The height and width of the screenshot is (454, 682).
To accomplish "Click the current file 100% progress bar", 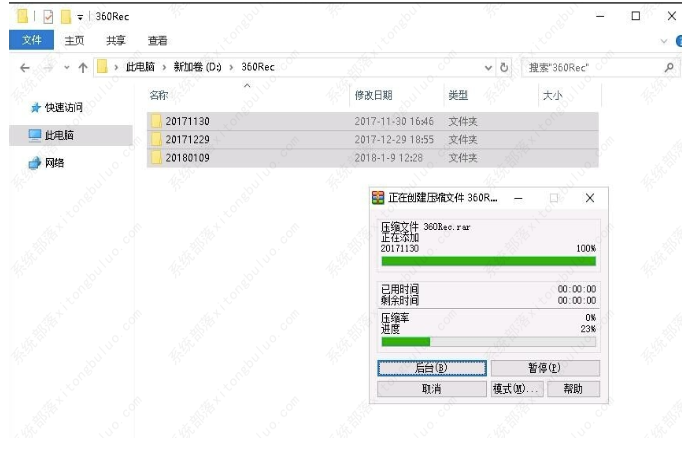I will click(x=488, y=261).
